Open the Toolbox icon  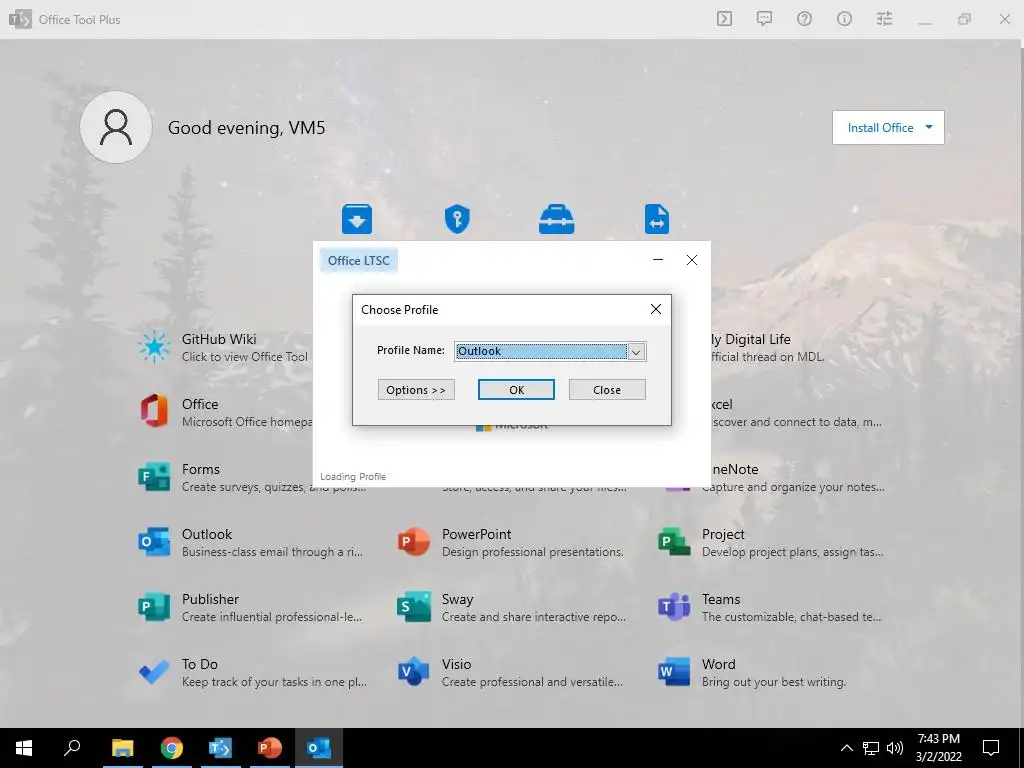click(x=556, y=219)
